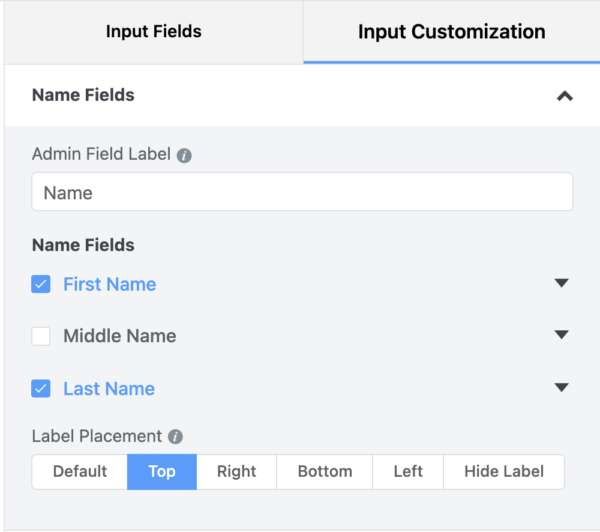The height and width of the screenshot is (532, 600).
Task: Collapse the Name Fields section with the chevron
Action: click(564, 96)
